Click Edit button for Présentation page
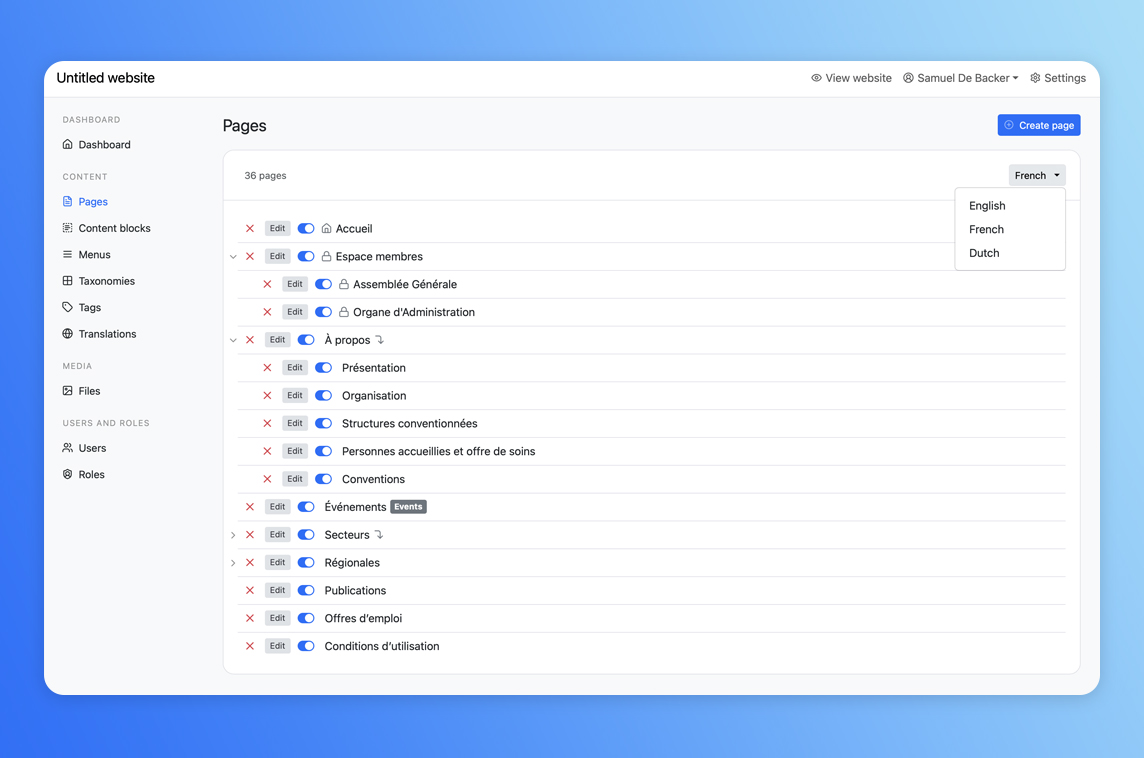 coord(294,368)
